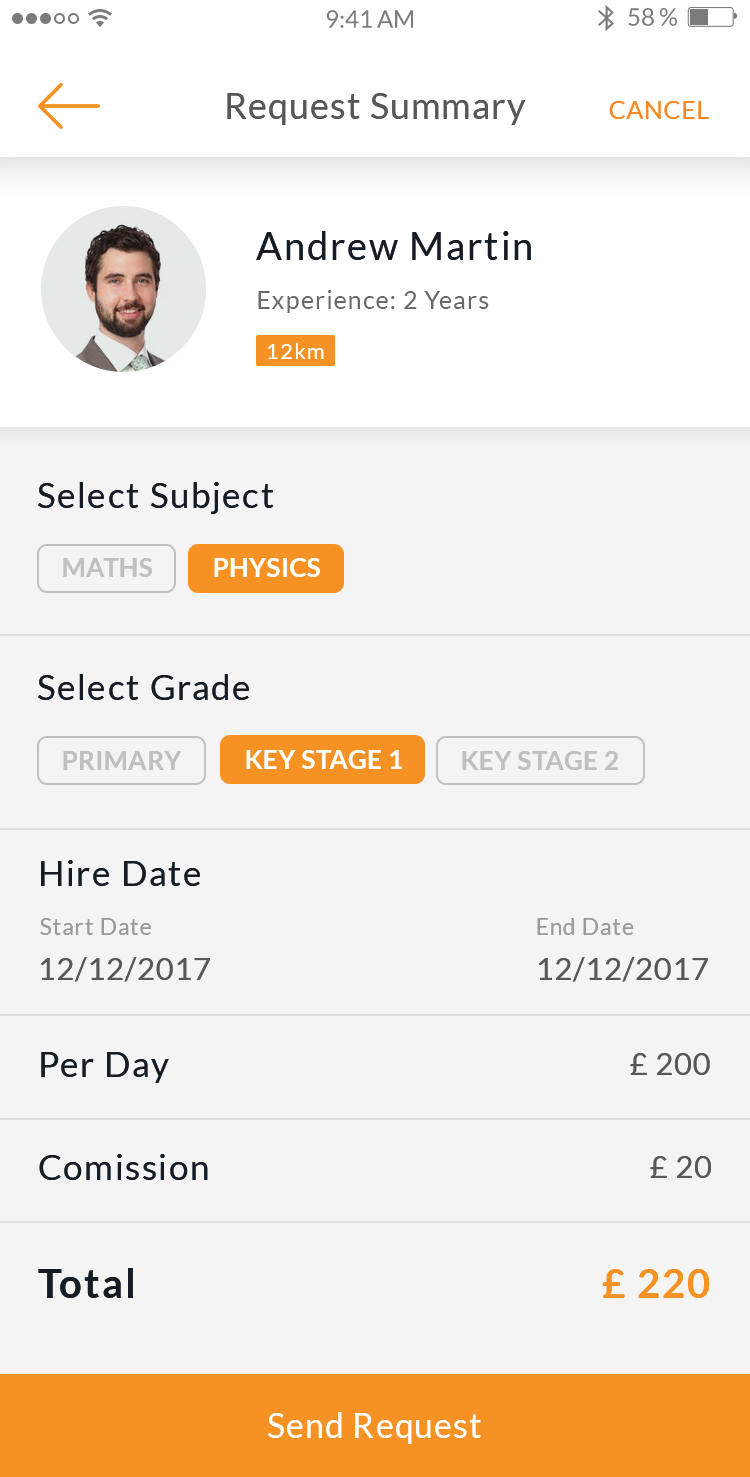Cancel the request summary
This screenshot has height=1477, width=750.
coord(658,110)
